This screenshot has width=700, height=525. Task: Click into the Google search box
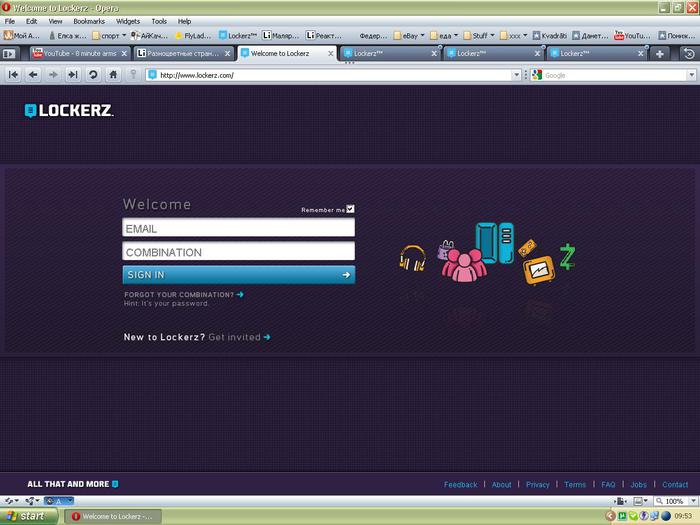coord(615,75)
